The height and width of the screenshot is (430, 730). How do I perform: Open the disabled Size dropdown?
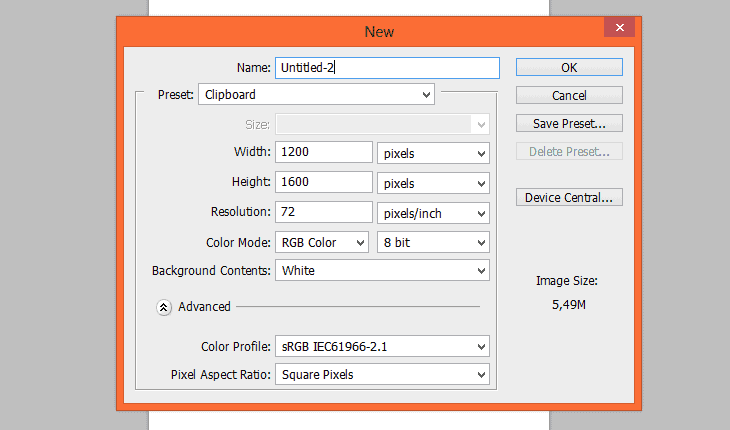(382, 125)
